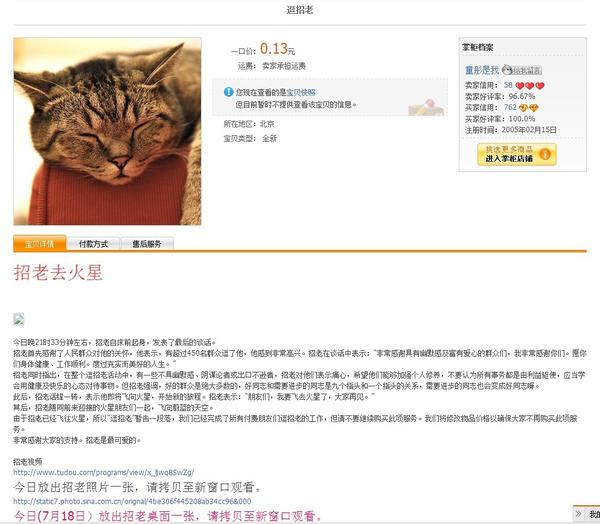The width and height of the screenshot is (600, 524).
Task: Click the seller credit score 58
Action: (508, 85)
